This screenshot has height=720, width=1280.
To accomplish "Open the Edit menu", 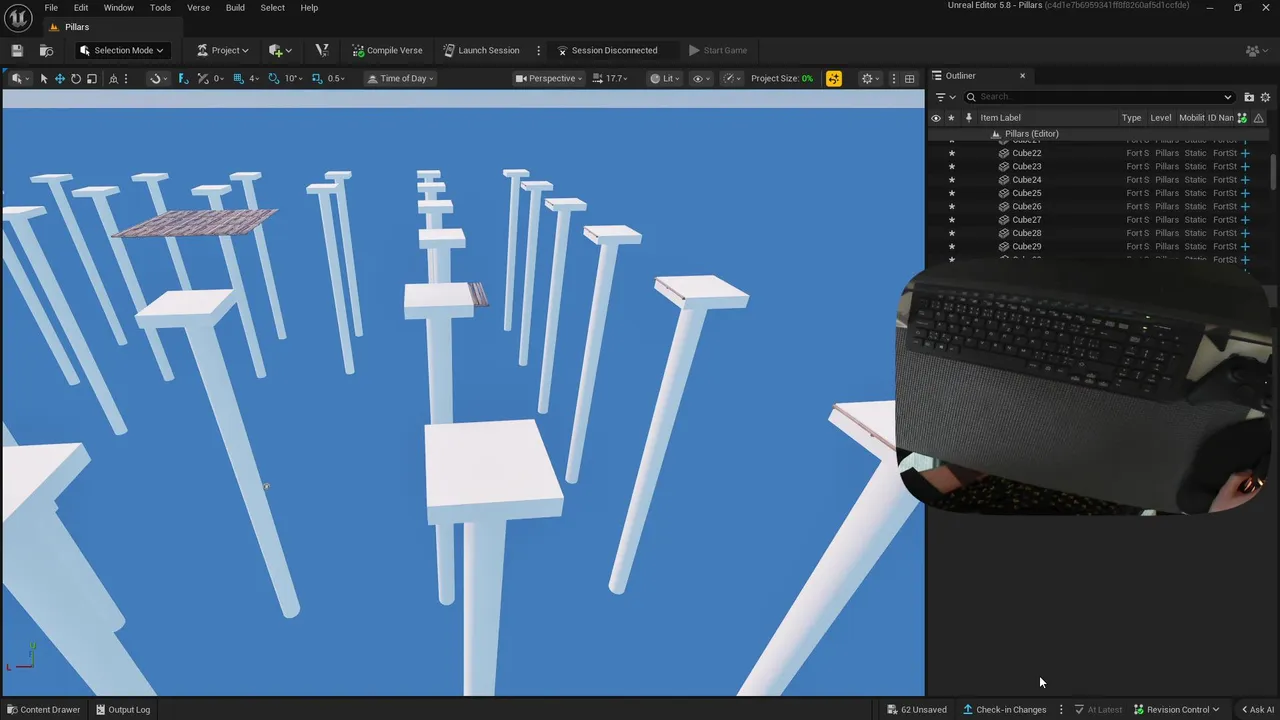I will (x=81, y=7).
